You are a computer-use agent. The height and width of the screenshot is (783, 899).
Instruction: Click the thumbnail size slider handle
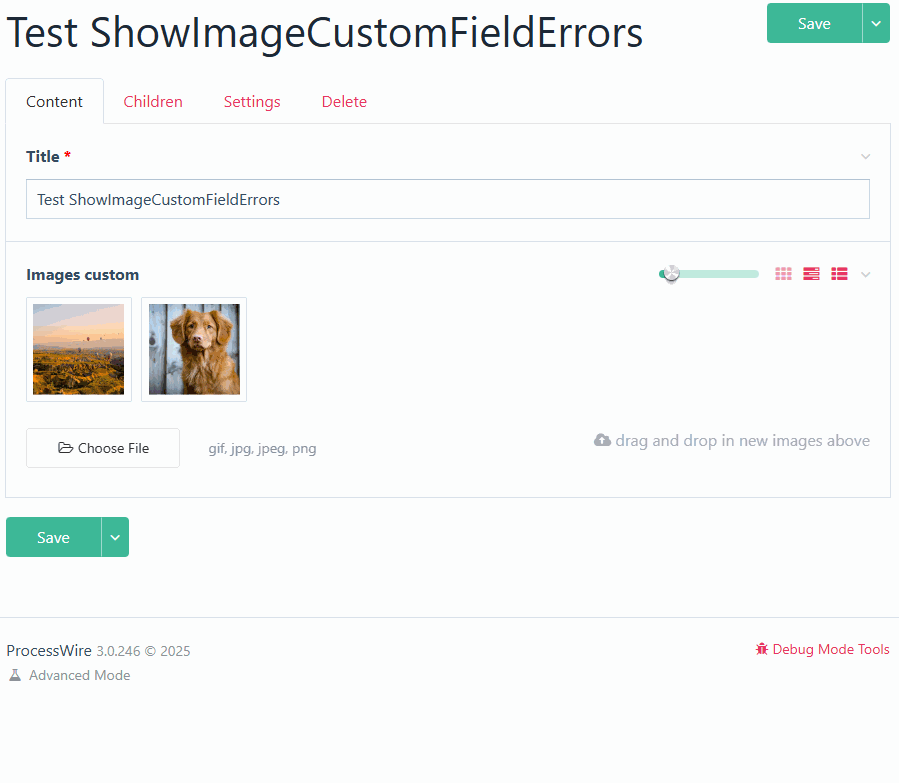tap(671, 274)
